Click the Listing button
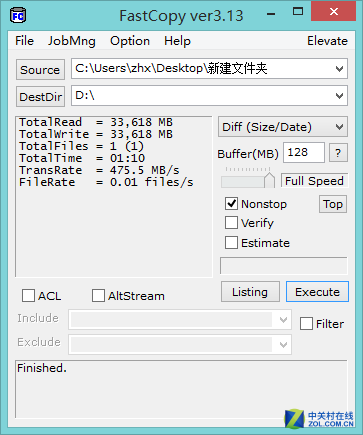The height and width of the screenshot is (435, 363). coord(250,292)
